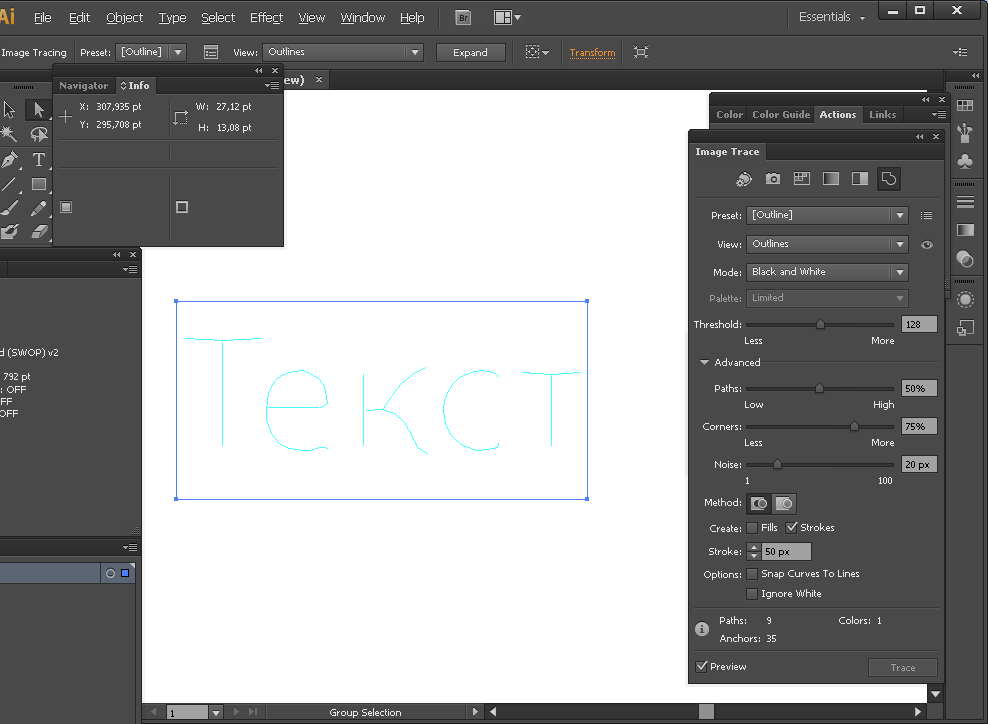Select the Pen tool in toolbox
Viewport: 988px width, 724px height.
pyautogui.click(x=10, y=159)
